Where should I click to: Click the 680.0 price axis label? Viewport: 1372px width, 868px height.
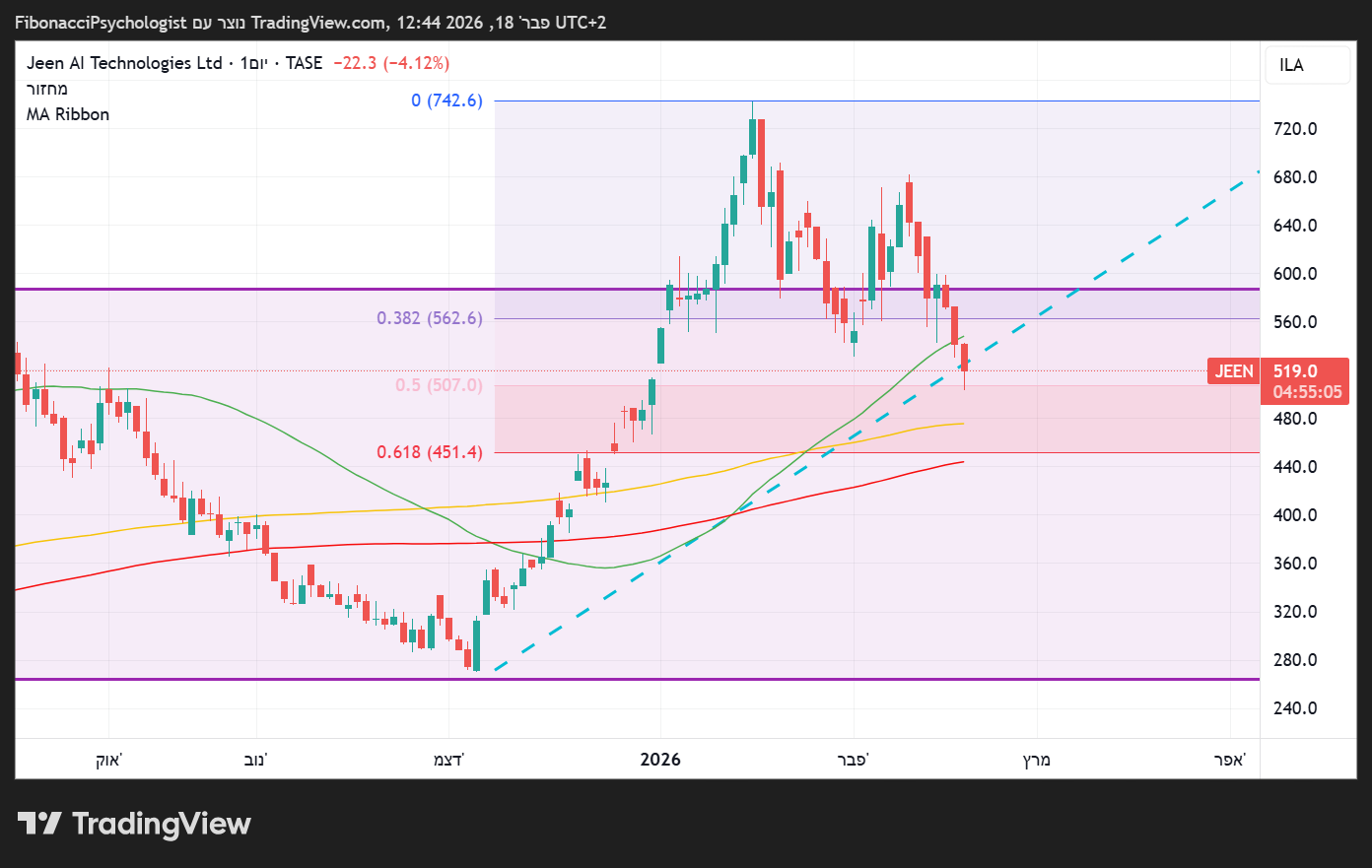pyautogui.click(x=1295, y=177)
